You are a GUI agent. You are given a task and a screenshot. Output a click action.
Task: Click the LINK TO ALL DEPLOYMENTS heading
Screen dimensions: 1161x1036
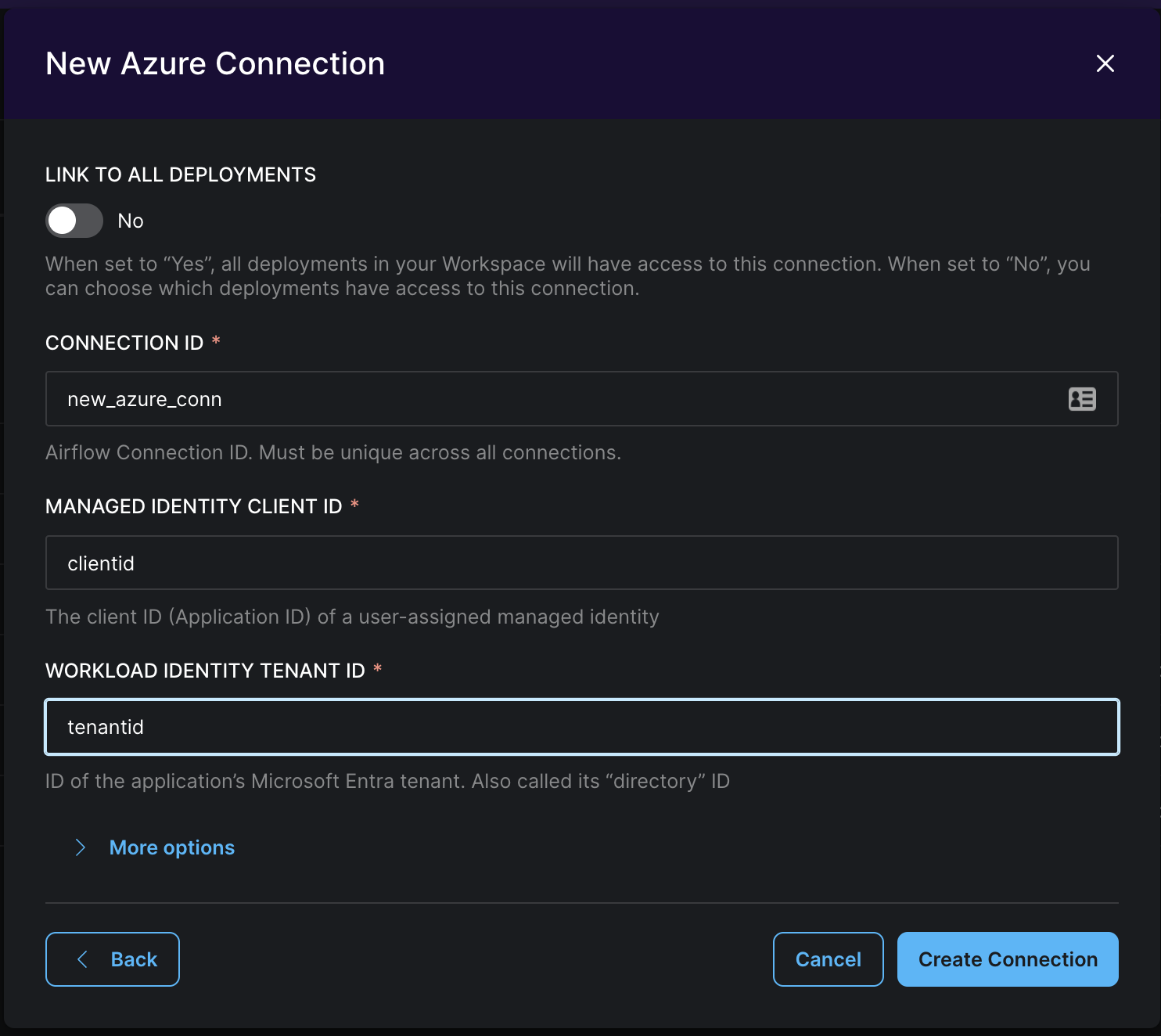point(181,174)
